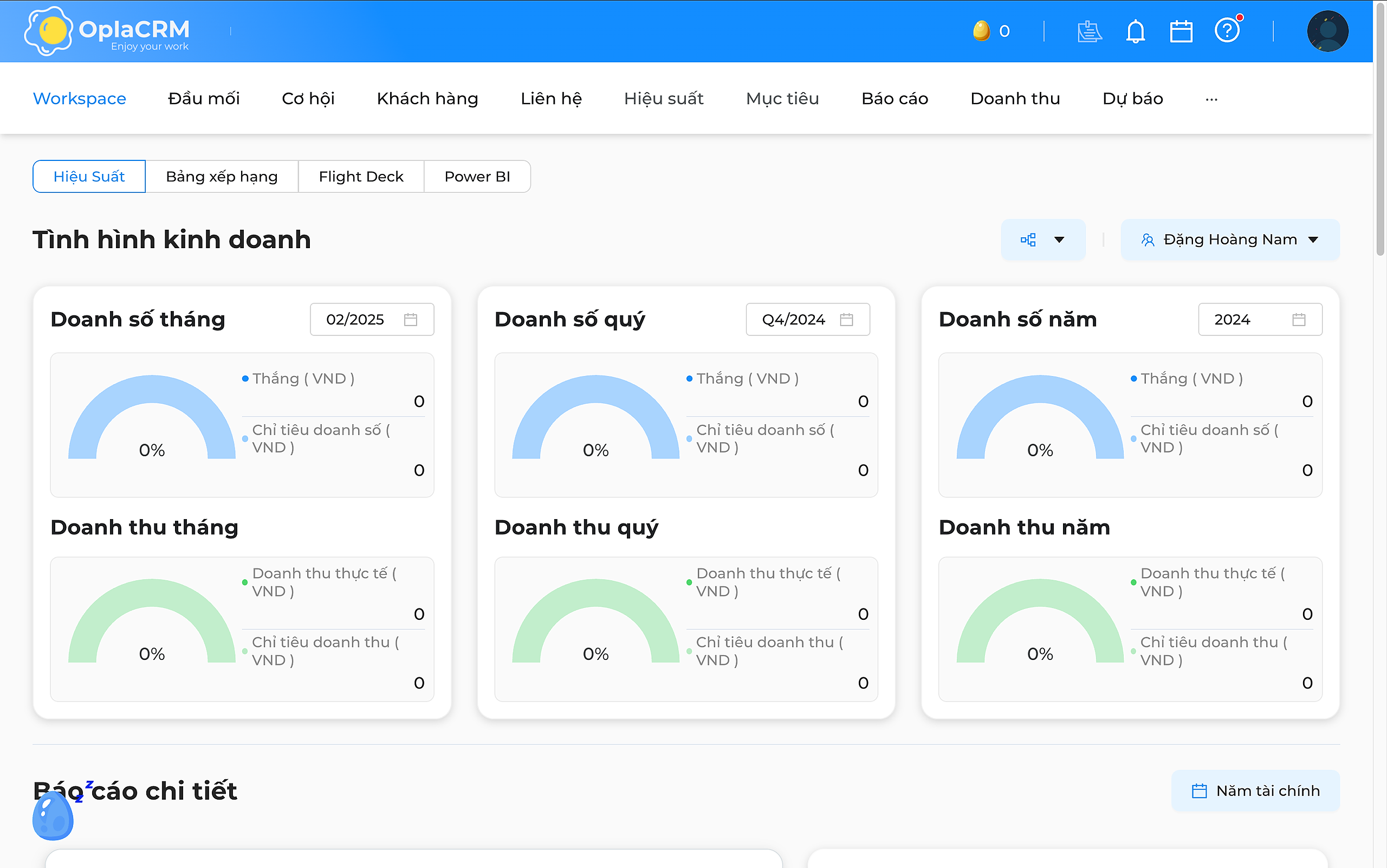Open the Báo cáo menu

895,99
